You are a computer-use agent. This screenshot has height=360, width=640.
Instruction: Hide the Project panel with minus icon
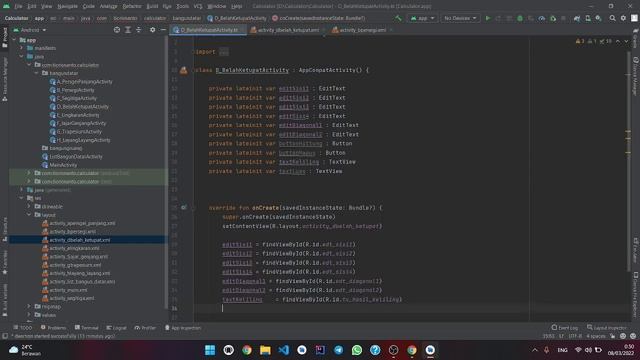point(163,30)
